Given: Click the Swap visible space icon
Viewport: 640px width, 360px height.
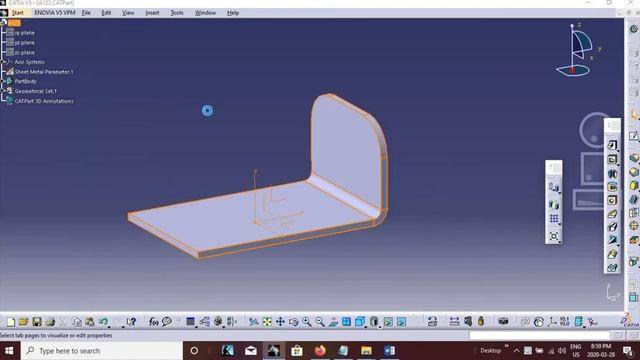Looking at the screenshot, I should pos(401,322).
